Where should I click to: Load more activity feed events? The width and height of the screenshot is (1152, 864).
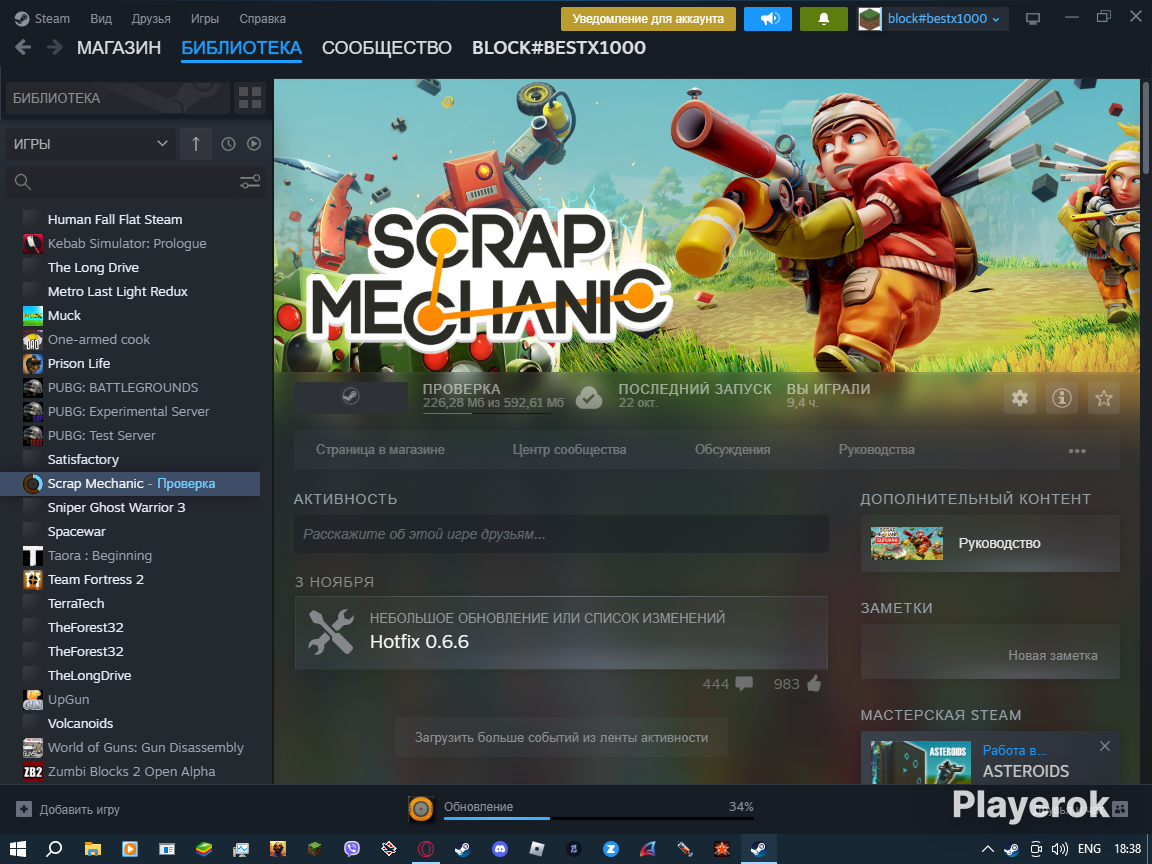[561, 738]
